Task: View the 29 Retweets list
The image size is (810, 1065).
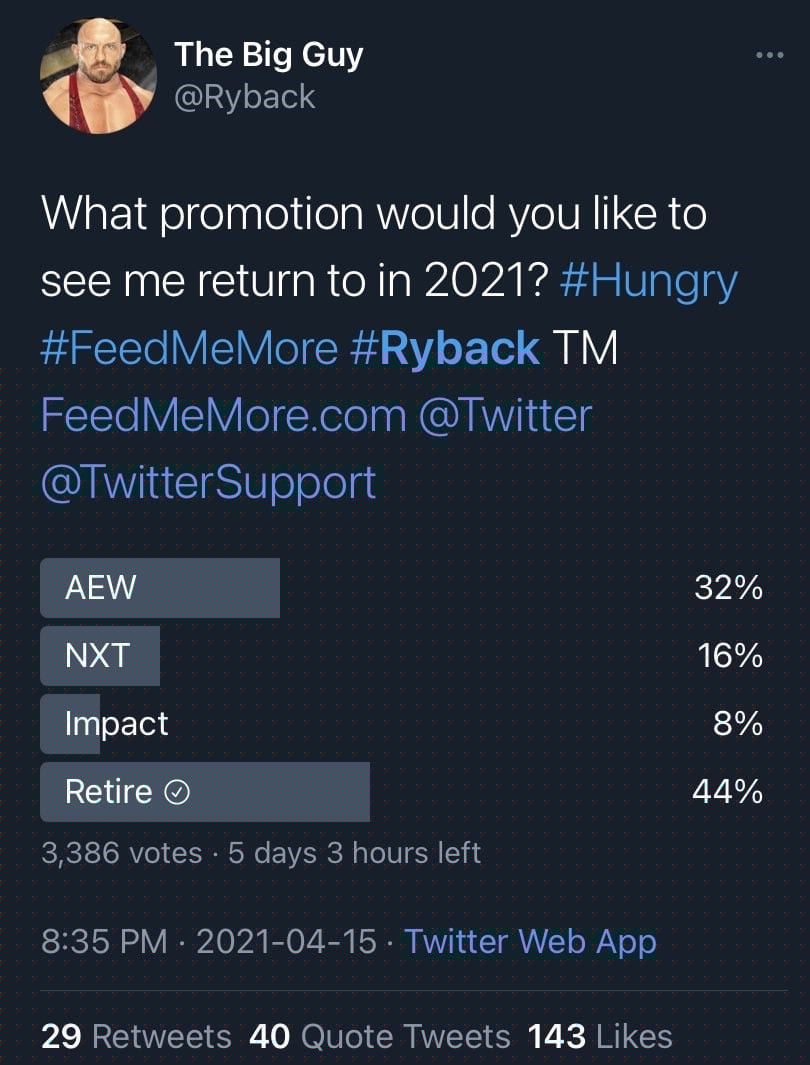Action: click(x=136, y=1037)
